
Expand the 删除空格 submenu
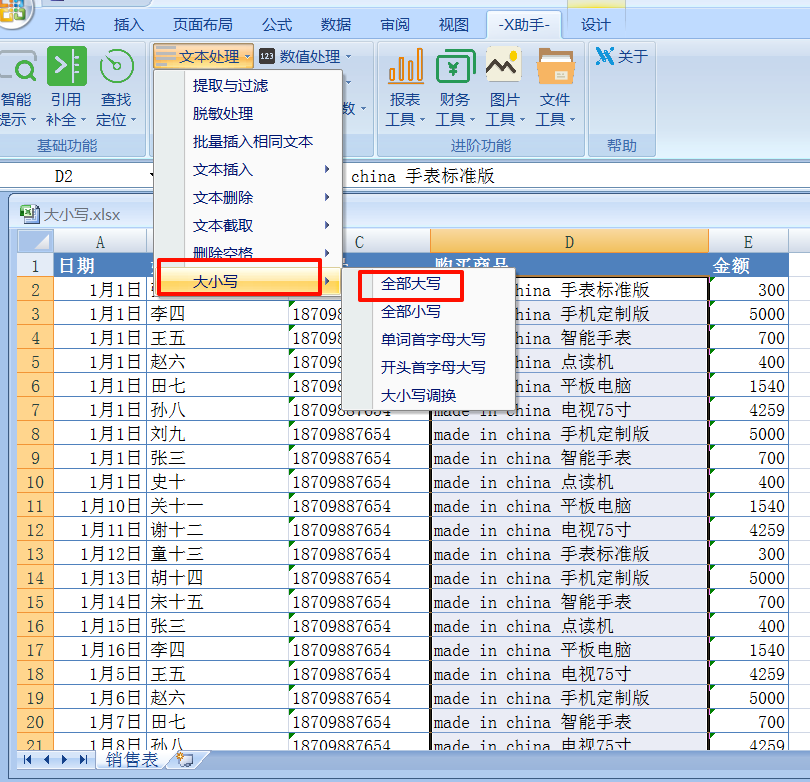point(248,253)
